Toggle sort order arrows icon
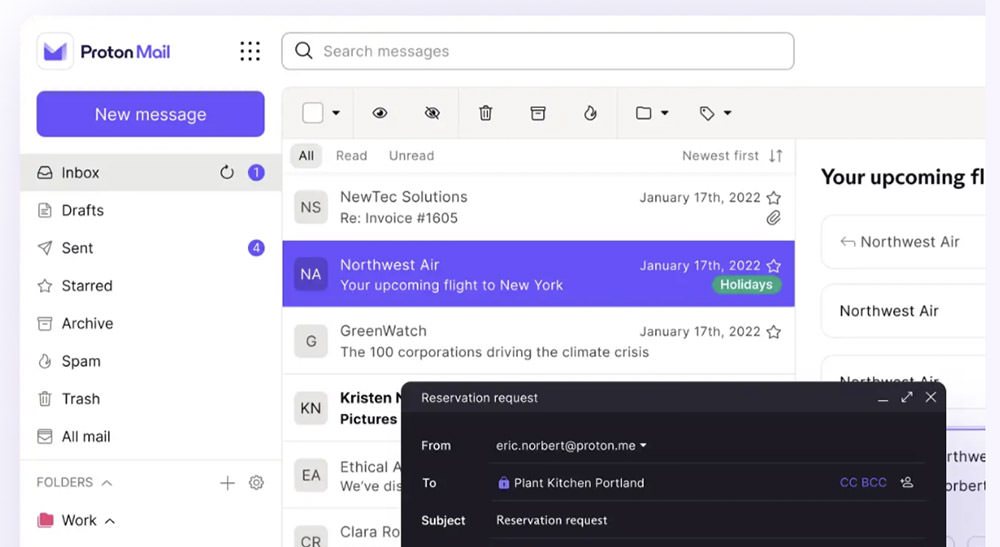Image resolution: width=1000 pixels, height=547 pixels. [776, 156]
